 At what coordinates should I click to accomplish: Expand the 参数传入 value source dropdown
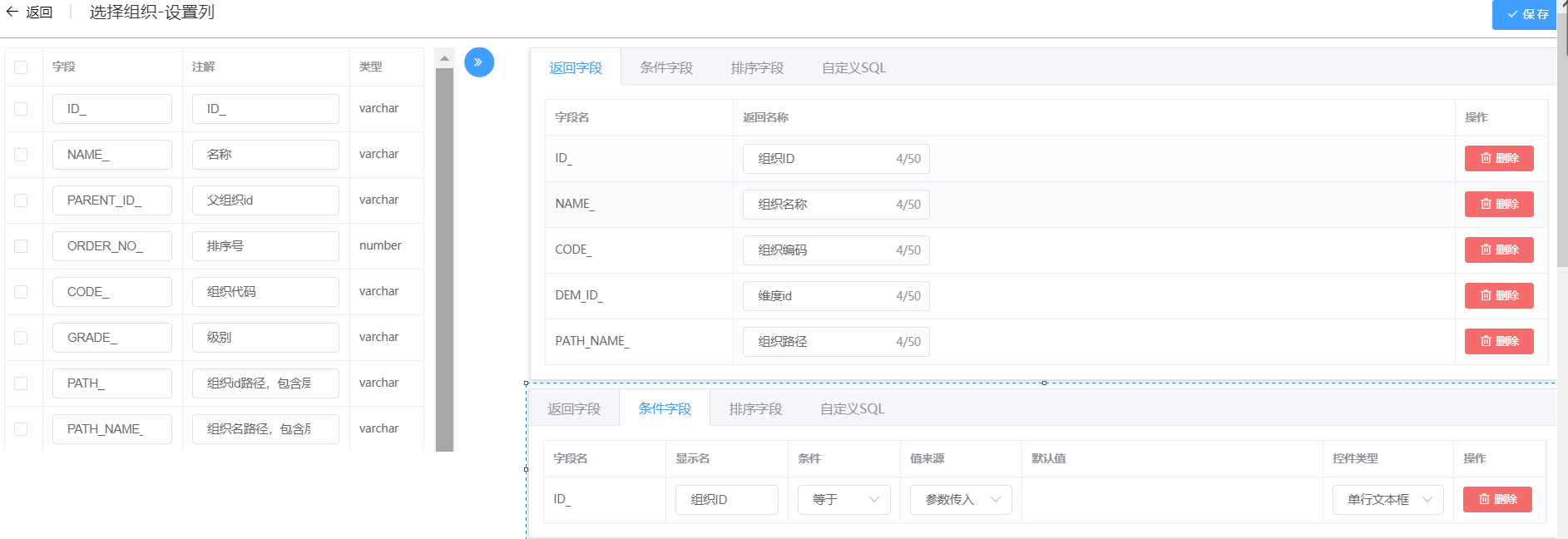[960, 499]
